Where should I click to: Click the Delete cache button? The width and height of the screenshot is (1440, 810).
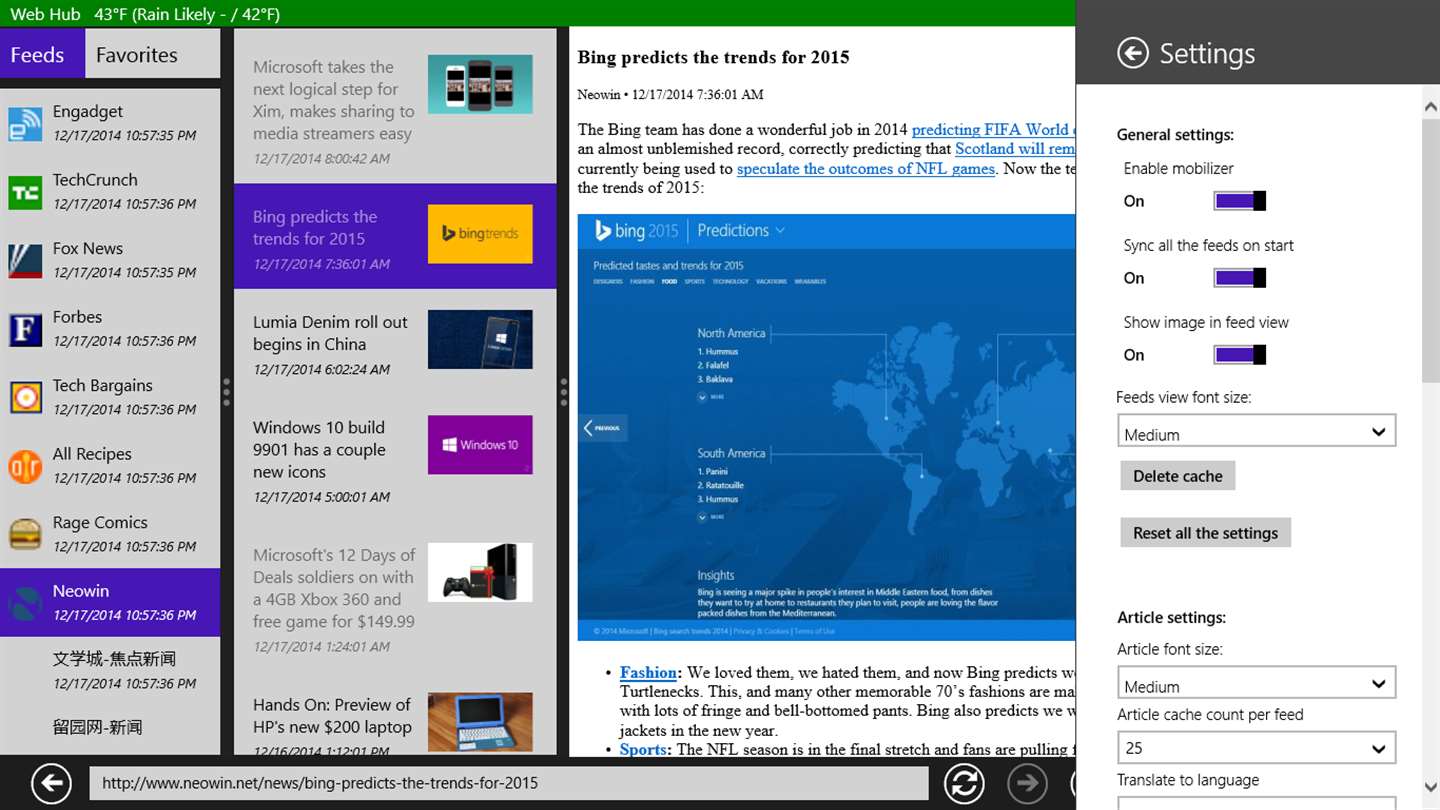click(x=1178, y=476)
